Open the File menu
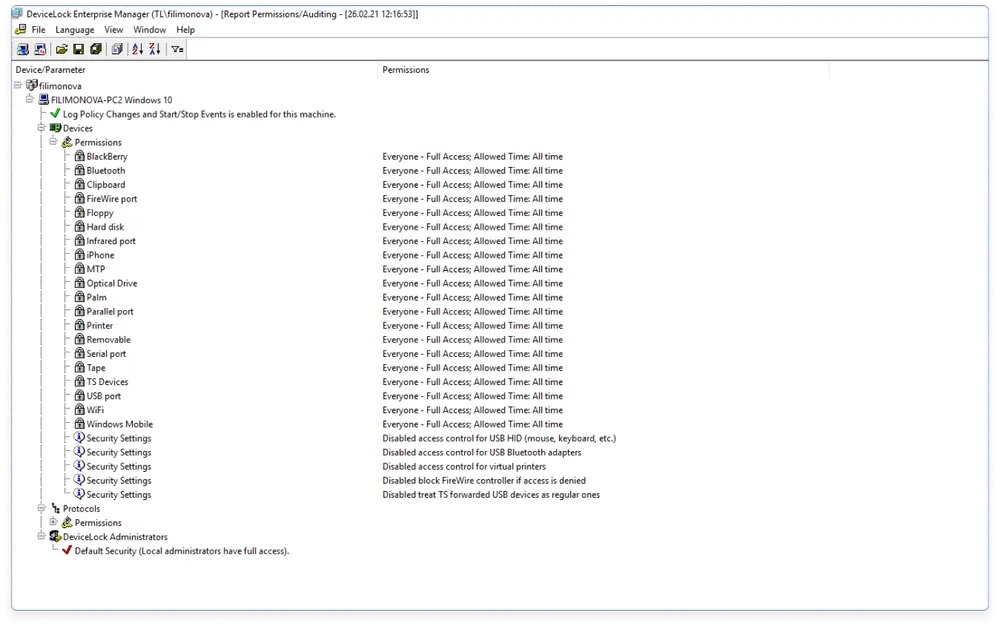1000x627 pixels. click(x=38, y=29)
